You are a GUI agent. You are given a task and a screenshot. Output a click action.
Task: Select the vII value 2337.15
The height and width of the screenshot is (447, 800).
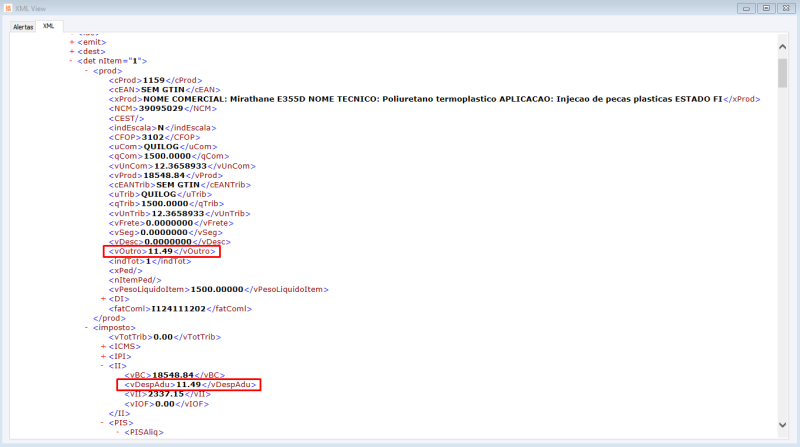(x=166, y=394)
